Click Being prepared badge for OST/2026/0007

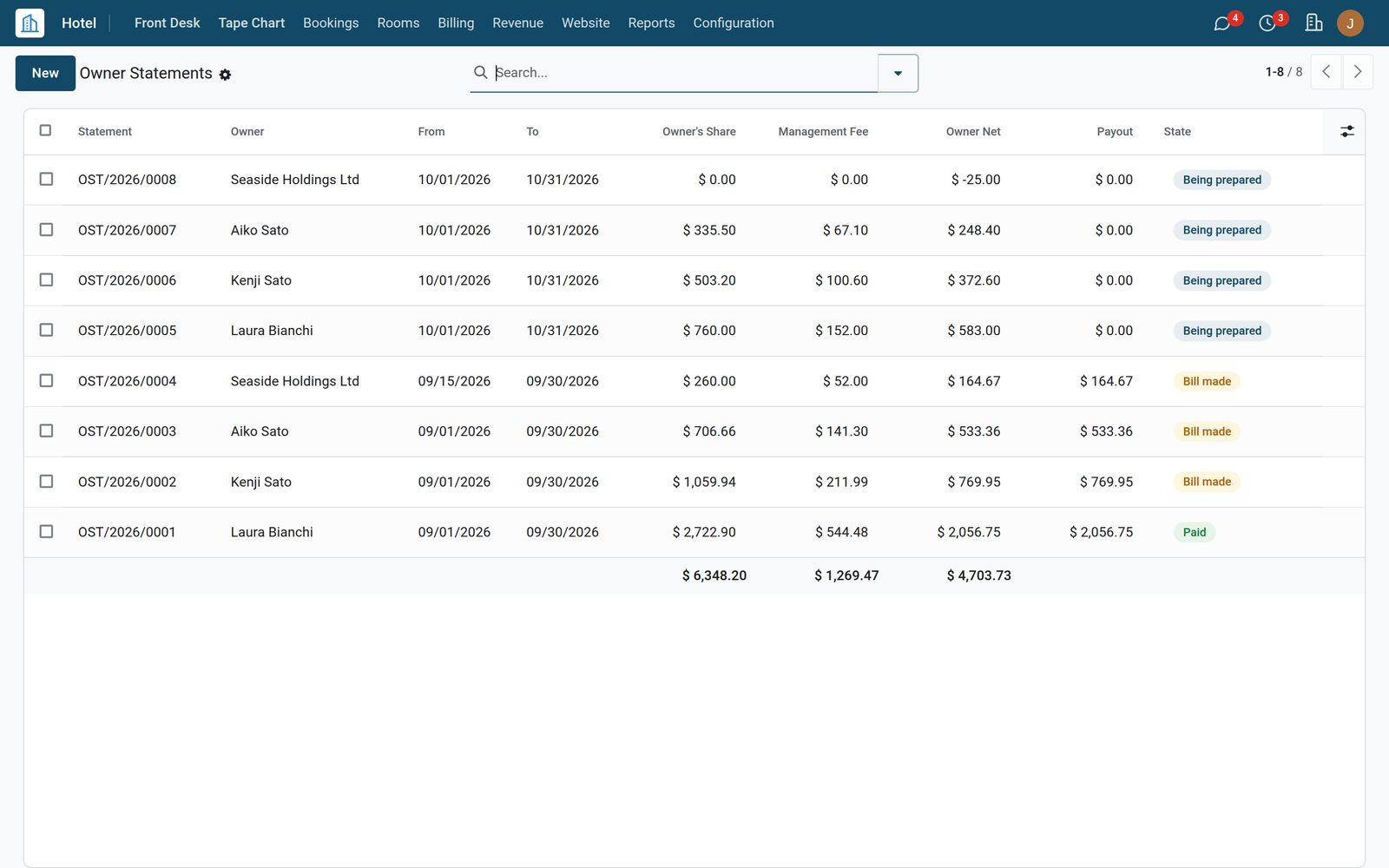point(1222,230)
